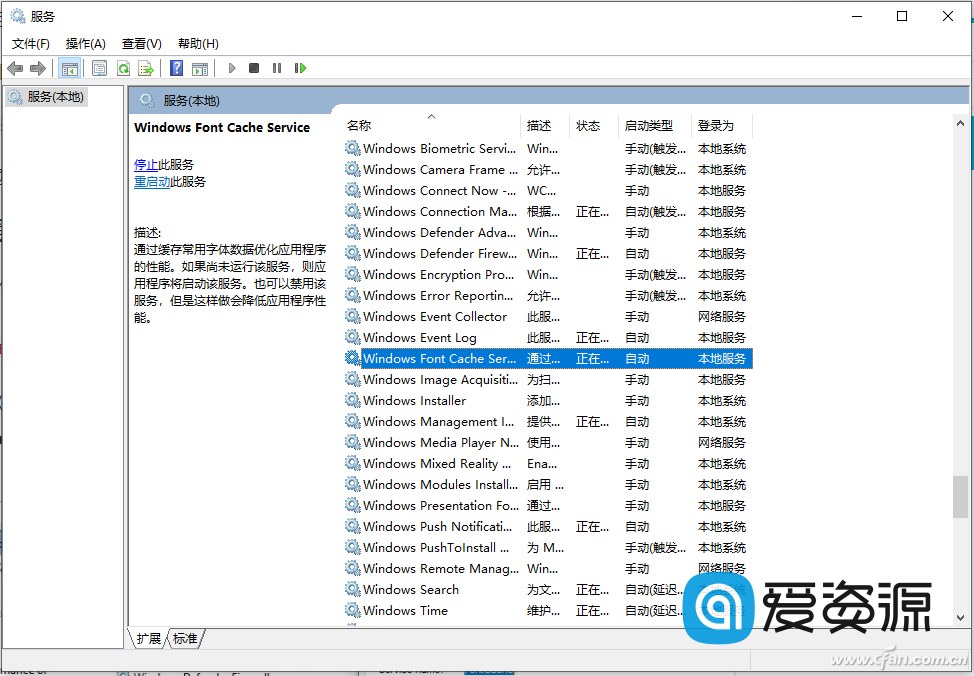Click the restart service toolbar icon
This screenshot has width=974, height=676.
[x=302, y=67]
